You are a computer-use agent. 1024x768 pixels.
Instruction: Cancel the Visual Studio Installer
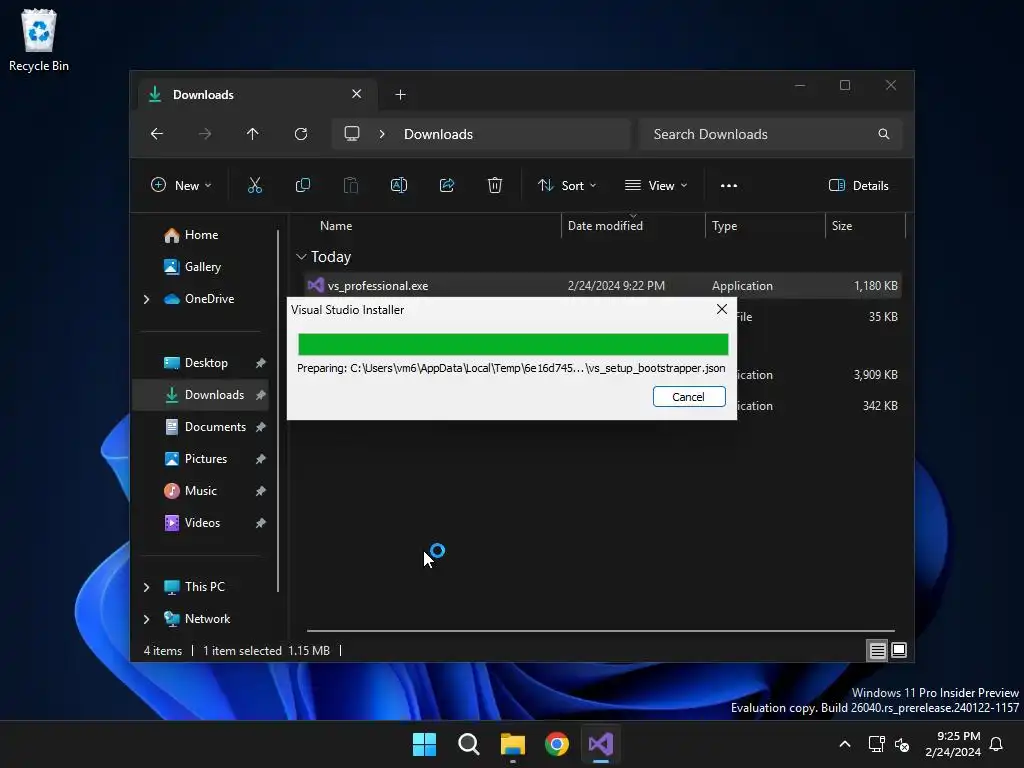pyautogui.click(x=689, y=396)
